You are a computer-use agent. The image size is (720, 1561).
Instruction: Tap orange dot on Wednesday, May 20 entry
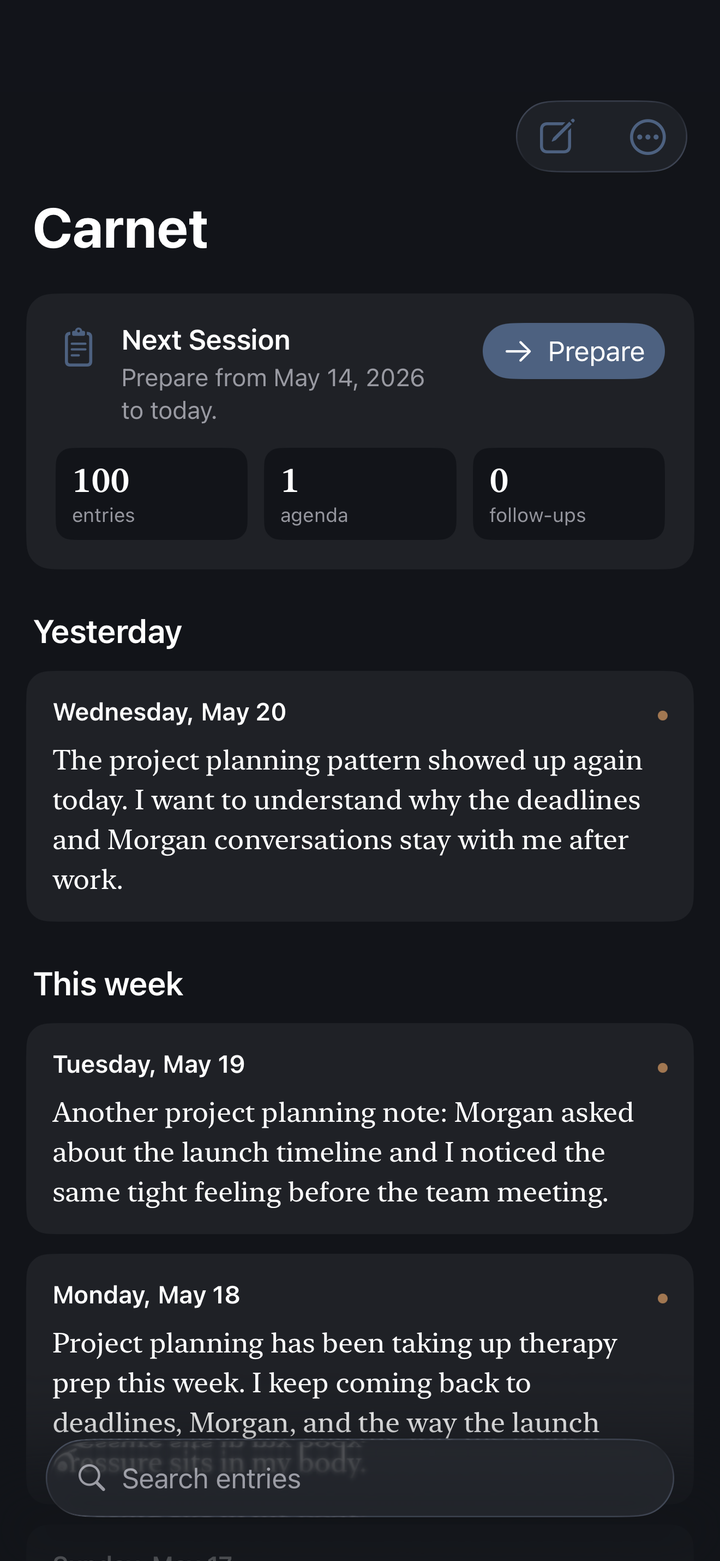(662, 715)
